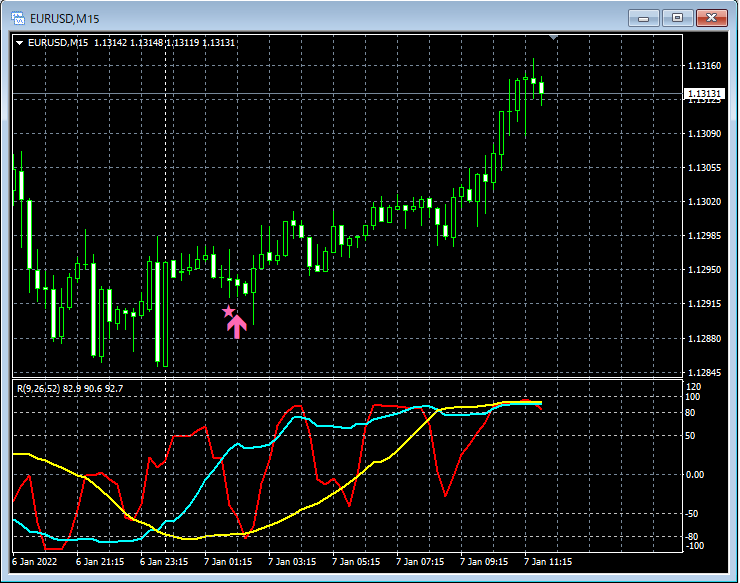Image resolution: width=740 pixels, height=583 pixels.
Task: Expand the EURUSD,M15 chart header dropdown triangle
Action: 20,43
